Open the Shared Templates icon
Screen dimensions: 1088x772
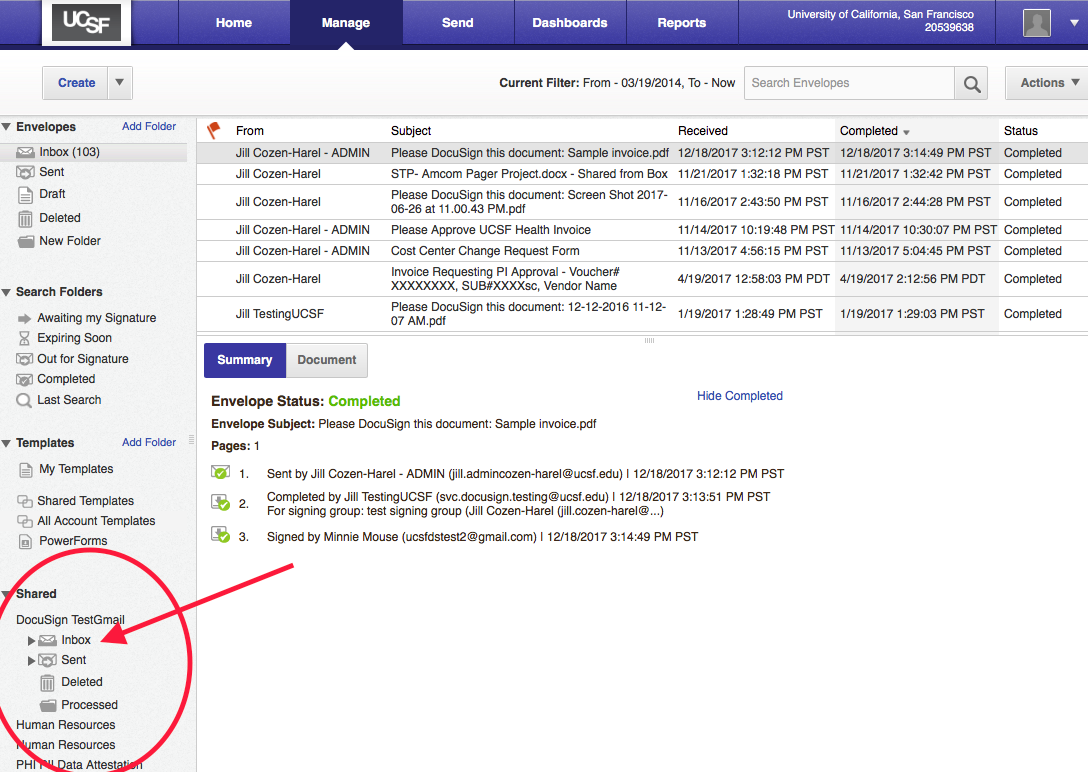(x=25, y=501)
